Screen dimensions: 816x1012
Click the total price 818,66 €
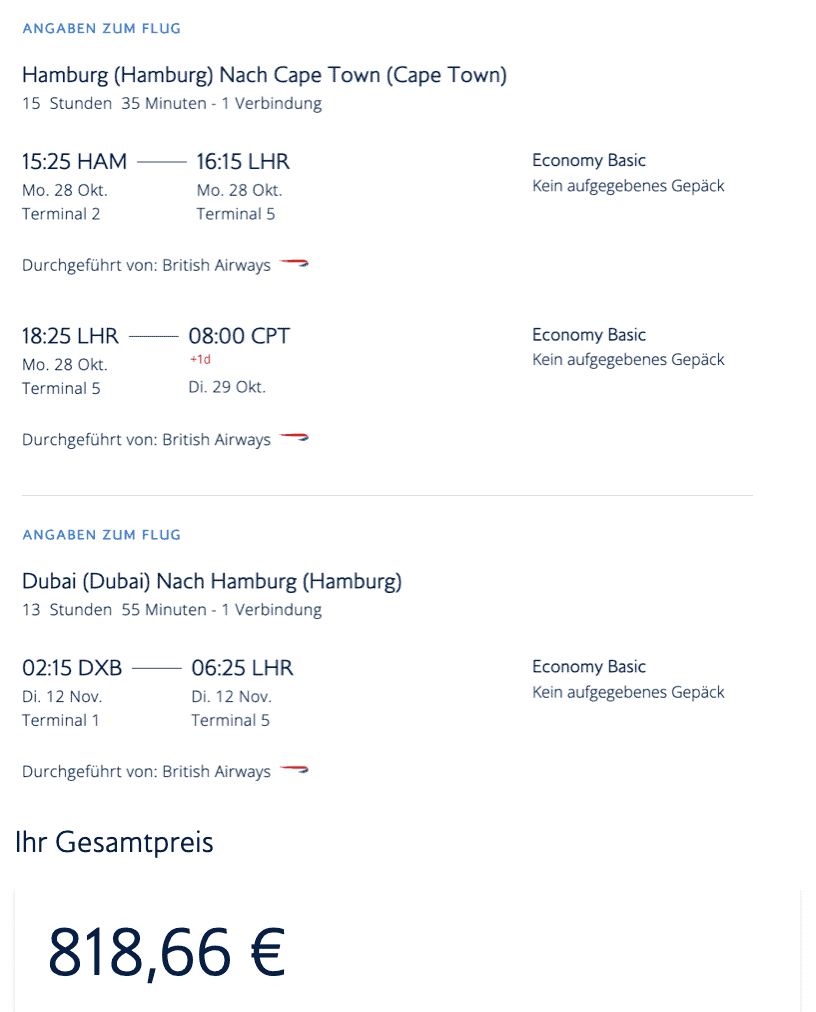(167, 952)
